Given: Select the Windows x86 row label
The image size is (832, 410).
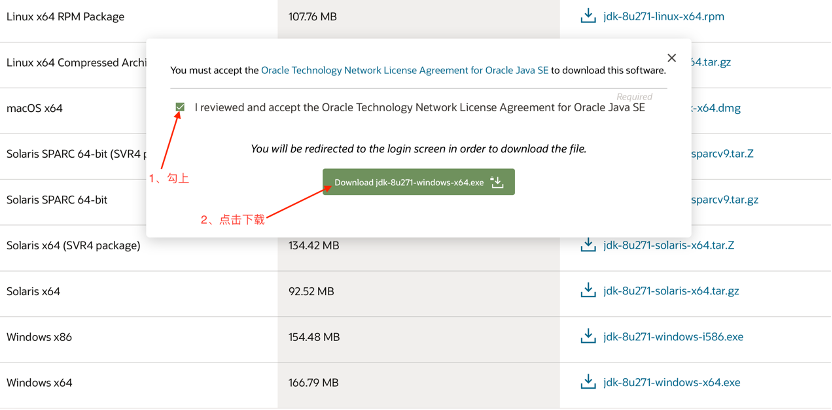Looking at the screenshot, I should click(39, 337).
